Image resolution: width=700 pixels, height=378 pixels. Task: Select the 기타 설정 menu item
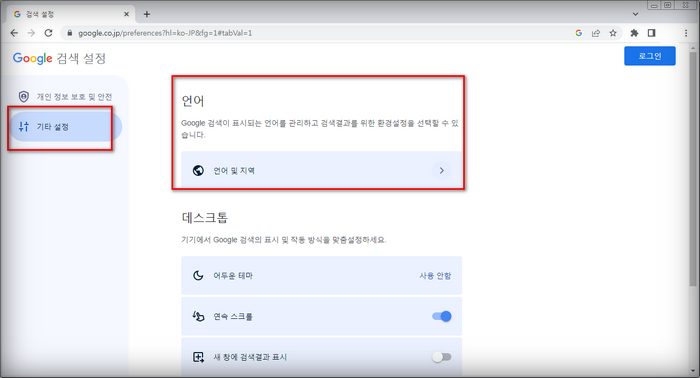pyautogui.click(x=66, y=127)
